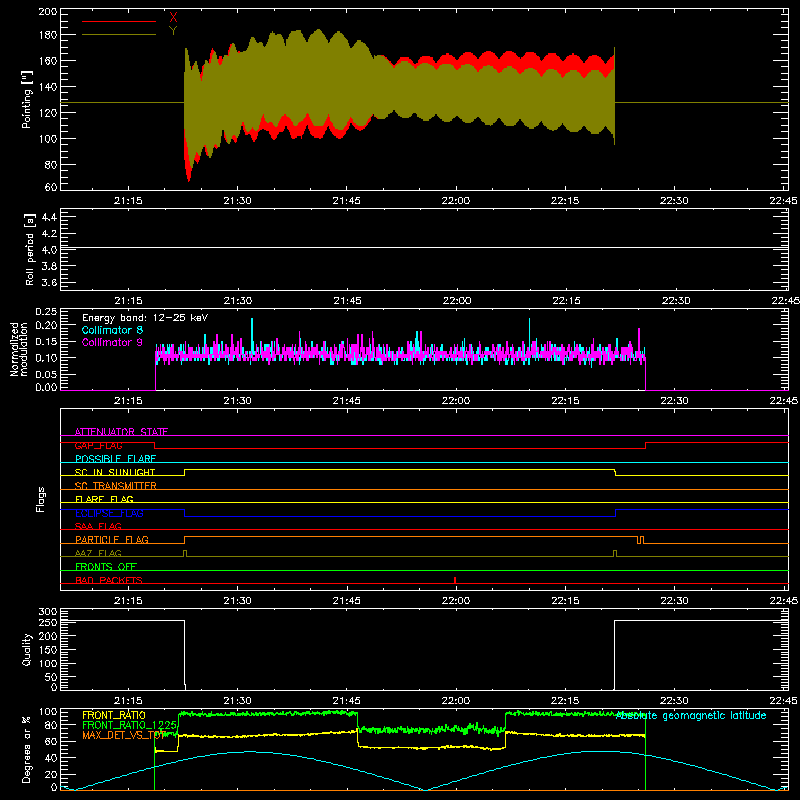Click the Normalized modulation axis title
Image resolution: width=800 pixels, height=800 pixels.
19,349
